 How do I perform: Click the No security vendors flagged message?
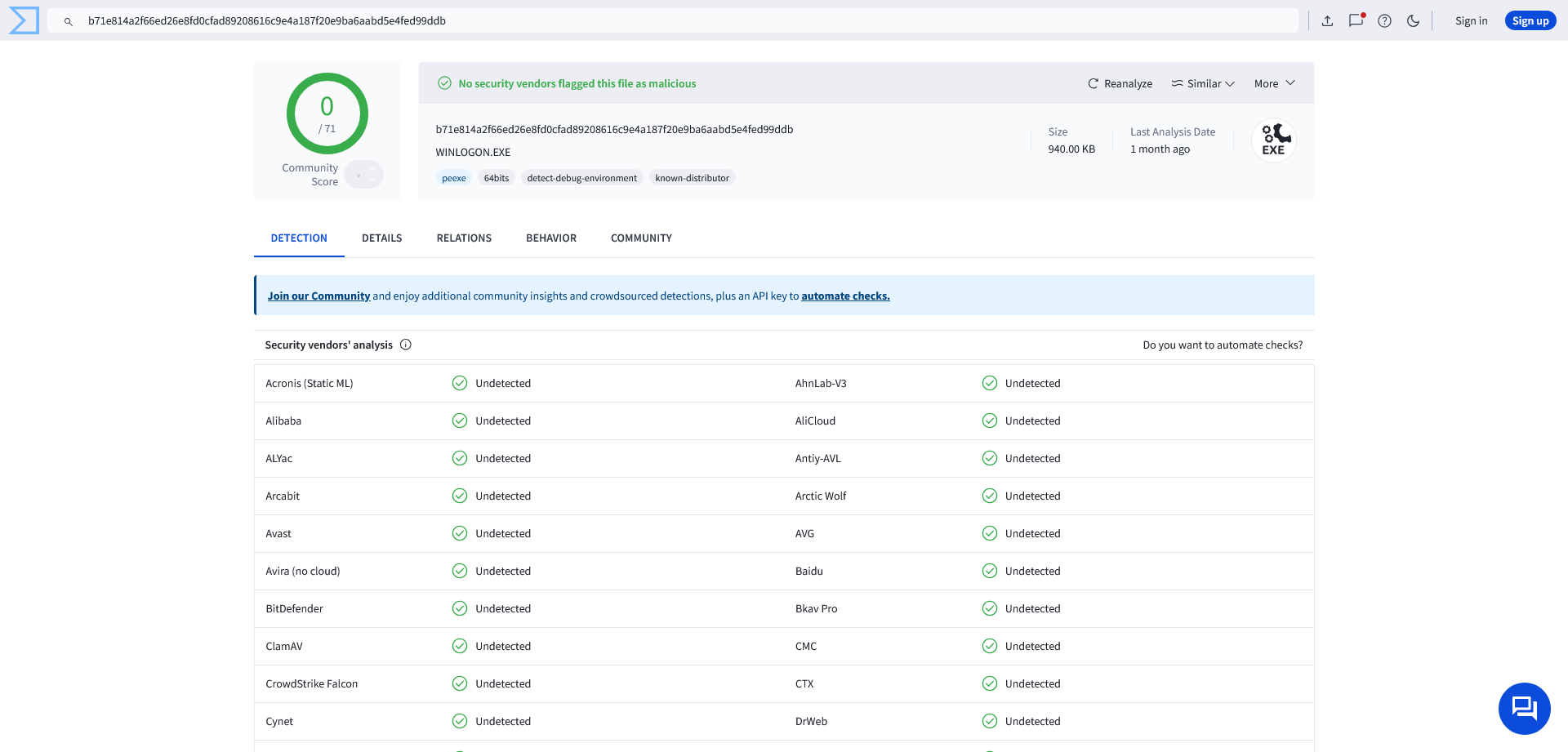pos(577,83)
